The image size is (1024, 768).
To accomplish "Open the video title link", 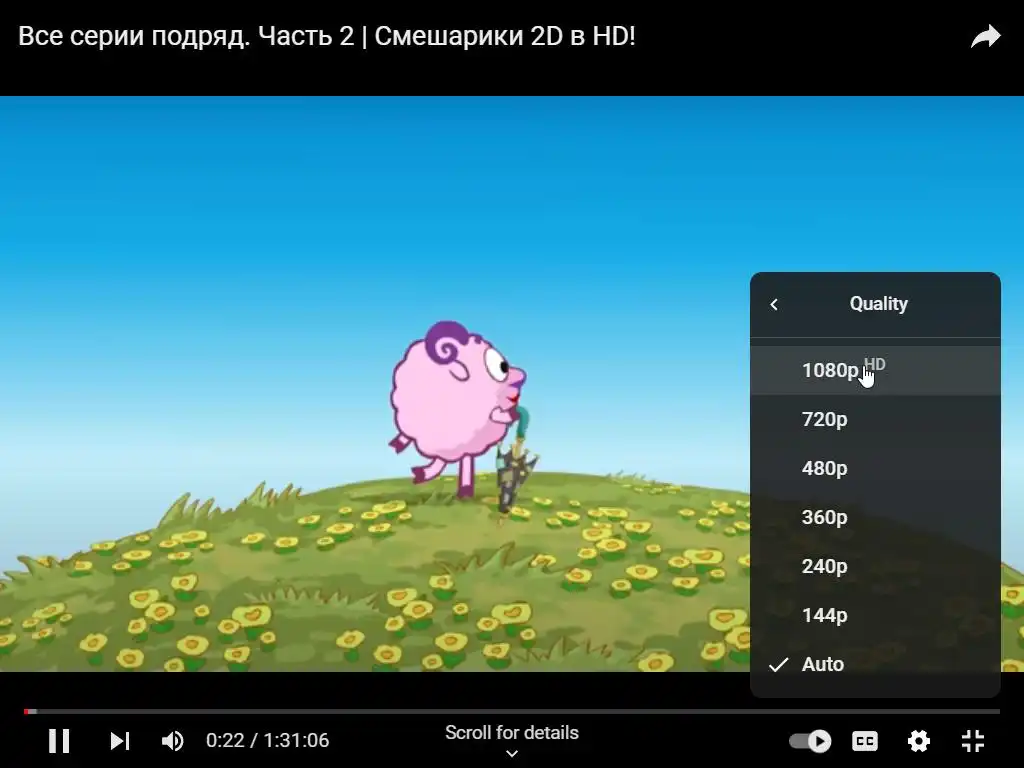I will tap(327, 37).
